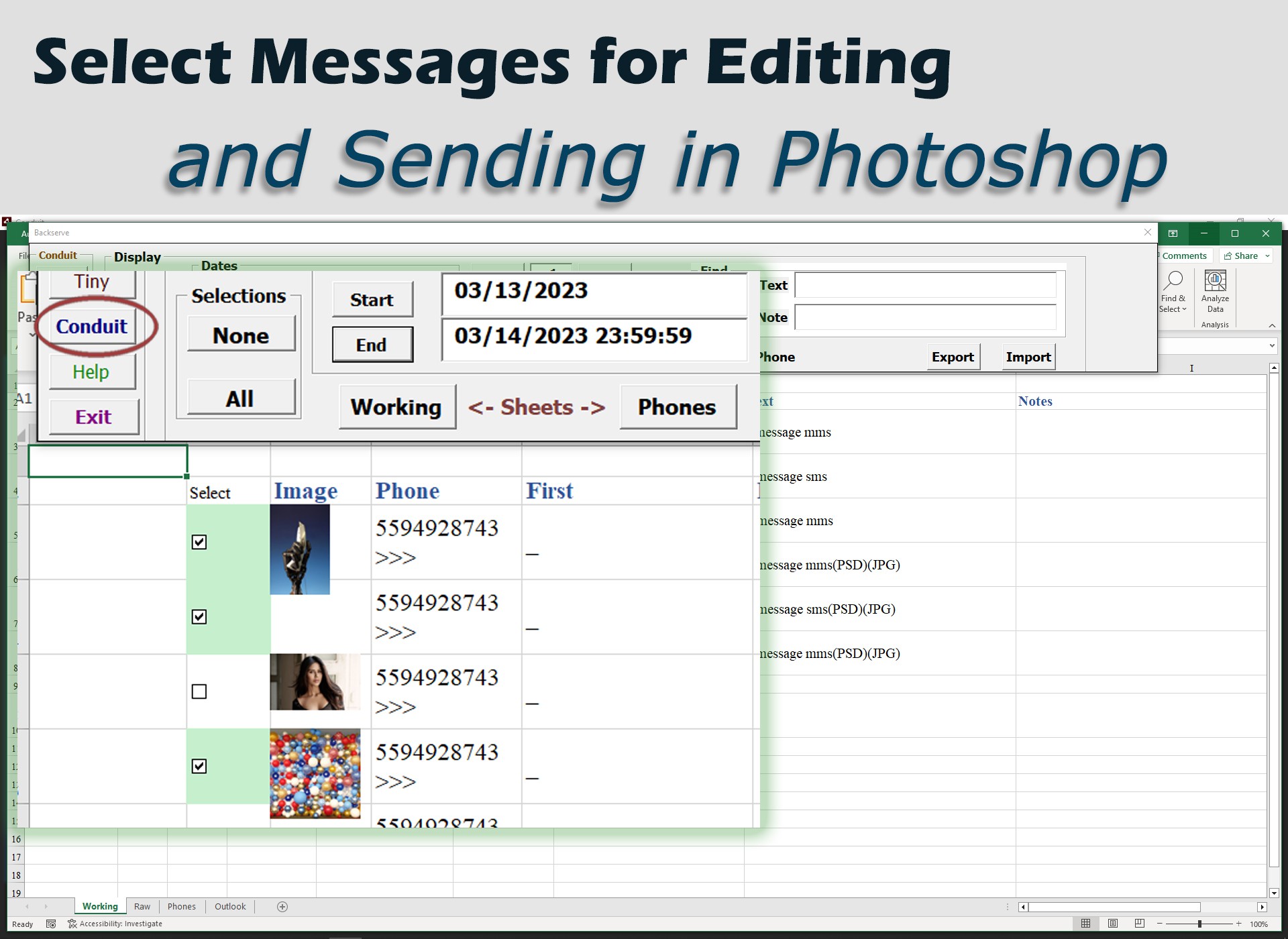
Task: Click None under Selections
Action: [241, 335]
